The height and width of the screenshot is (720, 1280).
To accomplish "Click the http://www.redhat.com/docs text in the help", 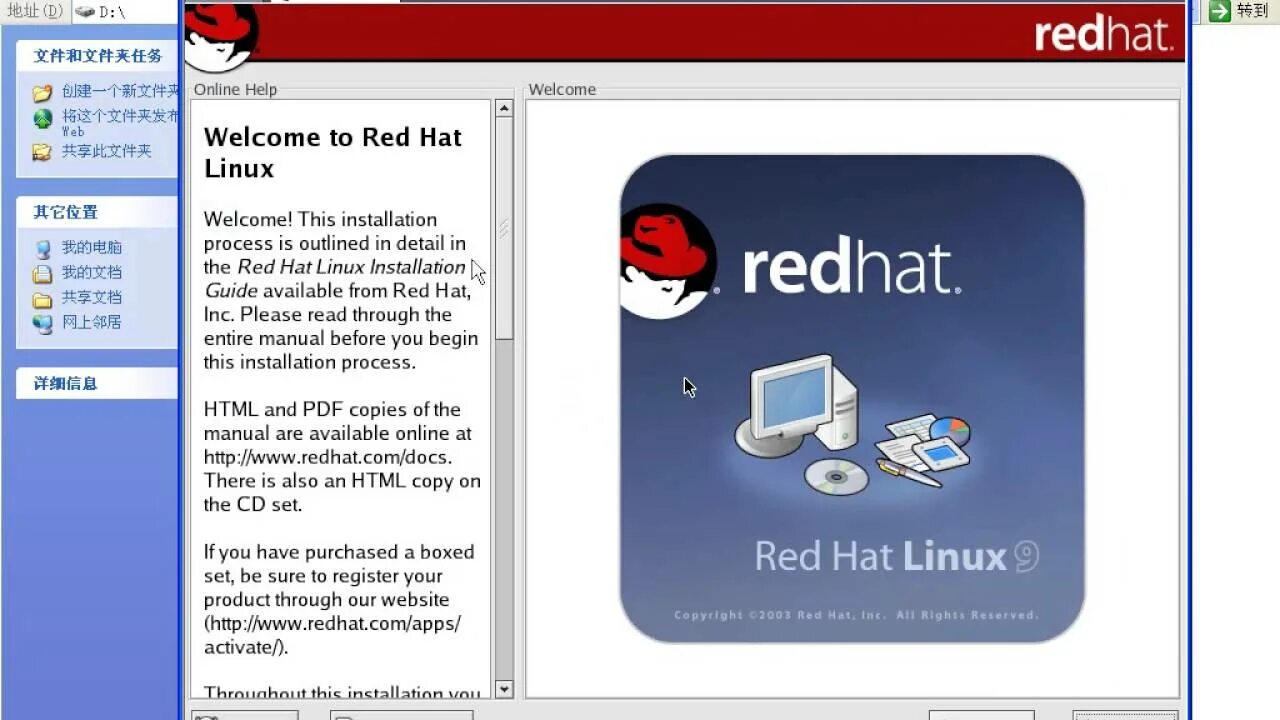I will click(327, 457).
